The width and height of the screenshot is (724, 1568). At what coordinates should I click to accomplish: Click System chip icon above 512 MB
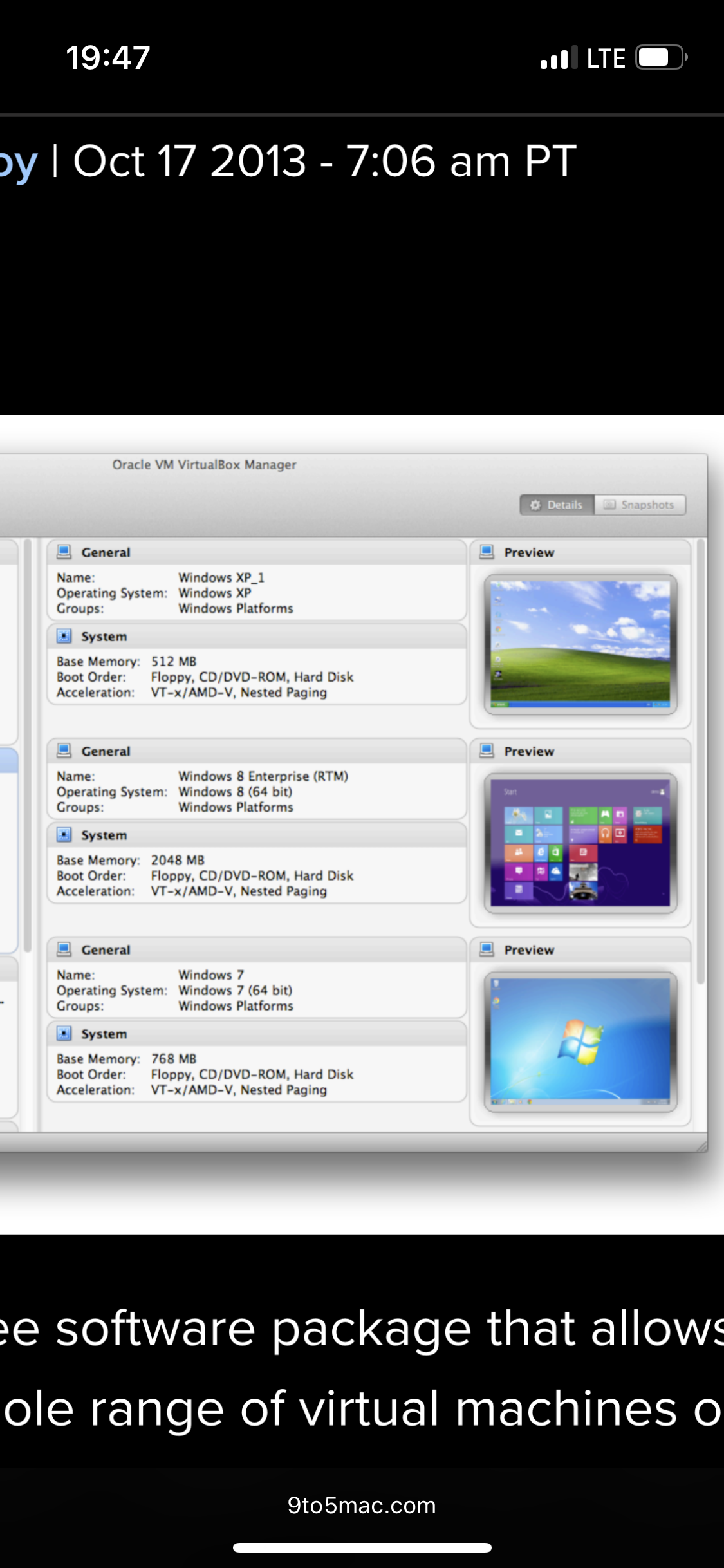click(64, 636)
